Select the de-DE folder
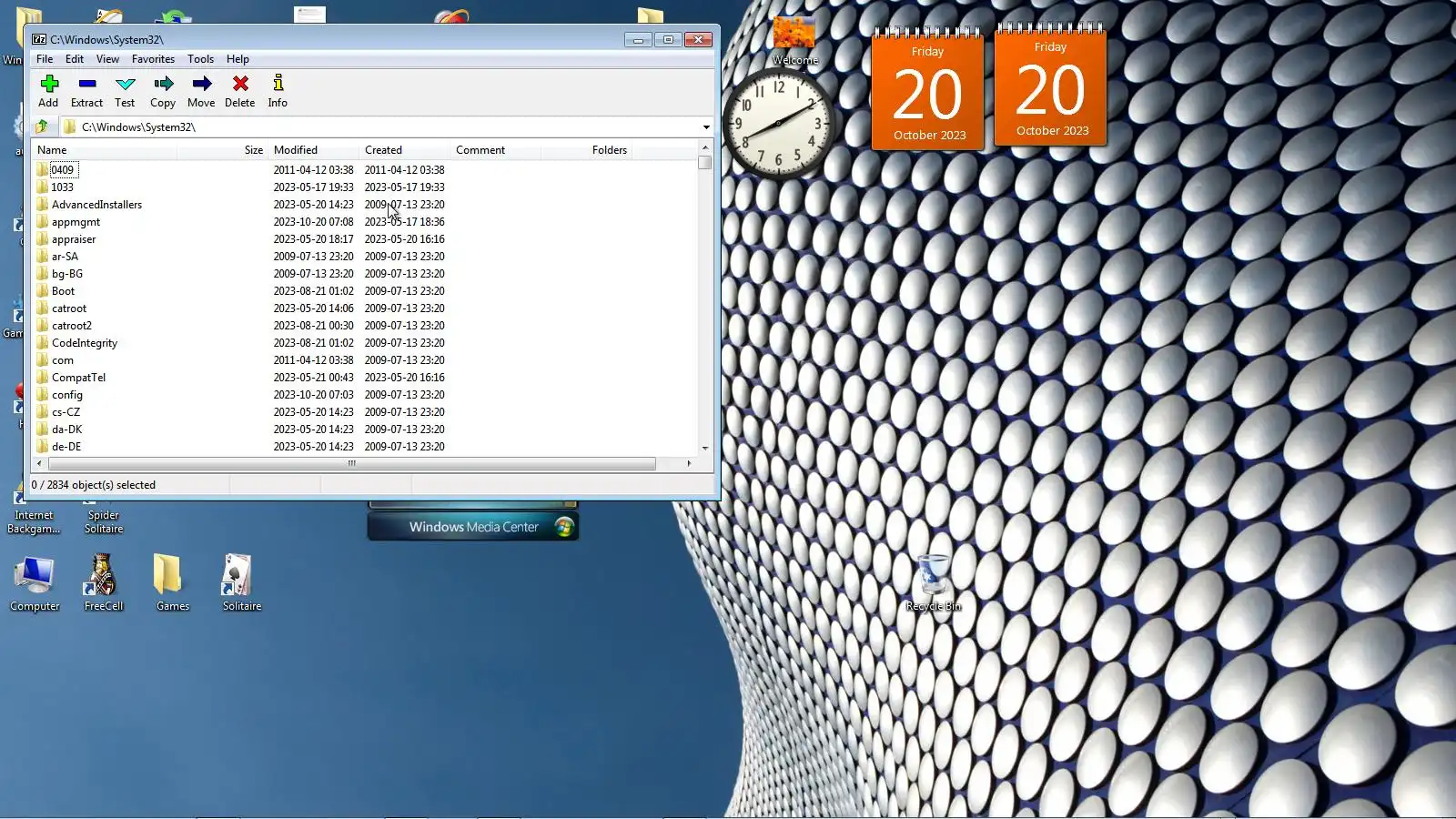1456x819 pixels. 66,447
